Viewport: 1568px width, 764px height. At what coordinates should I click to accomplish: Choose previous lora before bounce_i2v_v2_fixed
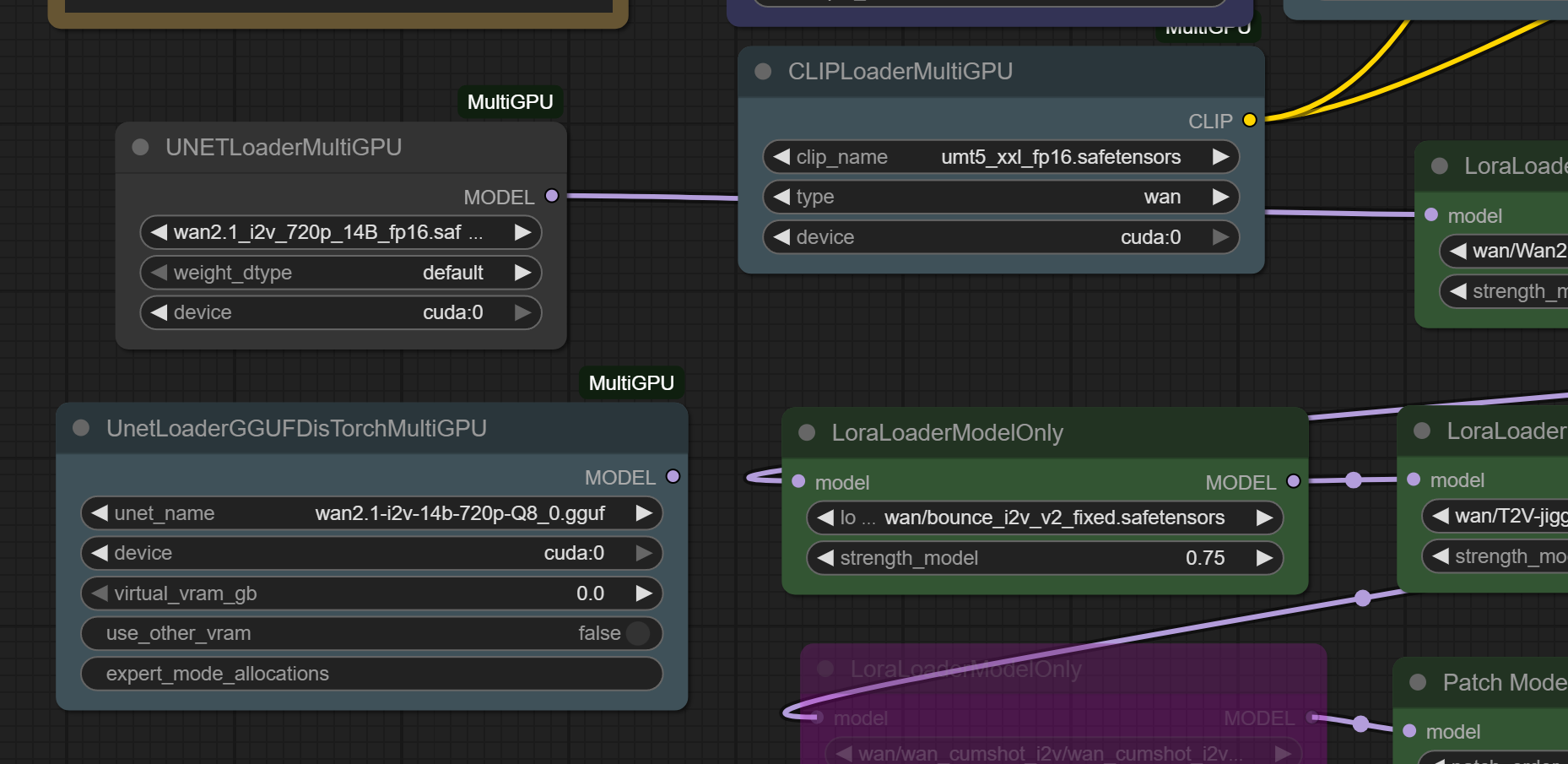[825, 517]
